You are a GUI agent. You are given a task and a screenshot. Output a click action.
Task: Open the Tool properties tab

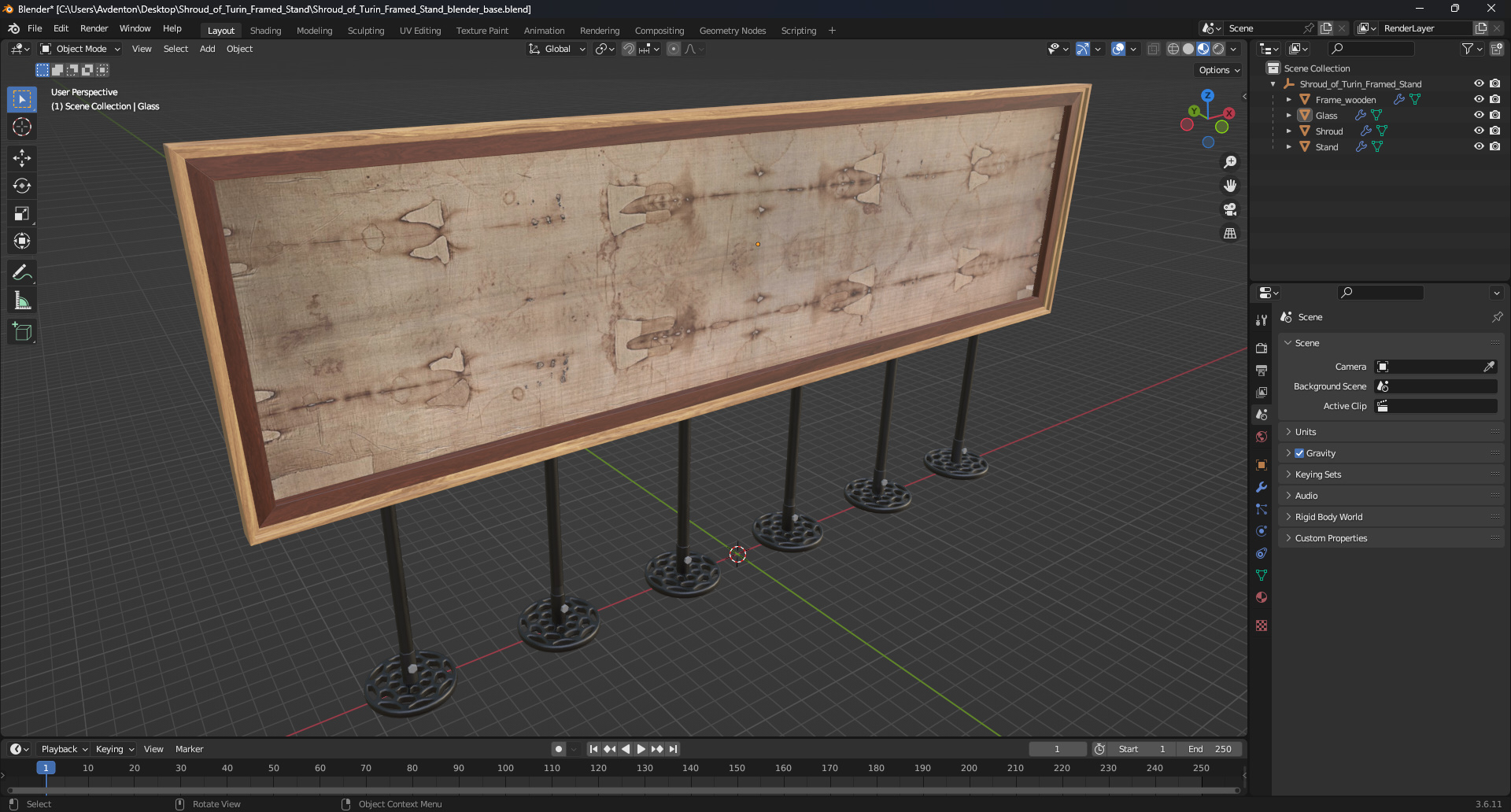pos(1262,320)
